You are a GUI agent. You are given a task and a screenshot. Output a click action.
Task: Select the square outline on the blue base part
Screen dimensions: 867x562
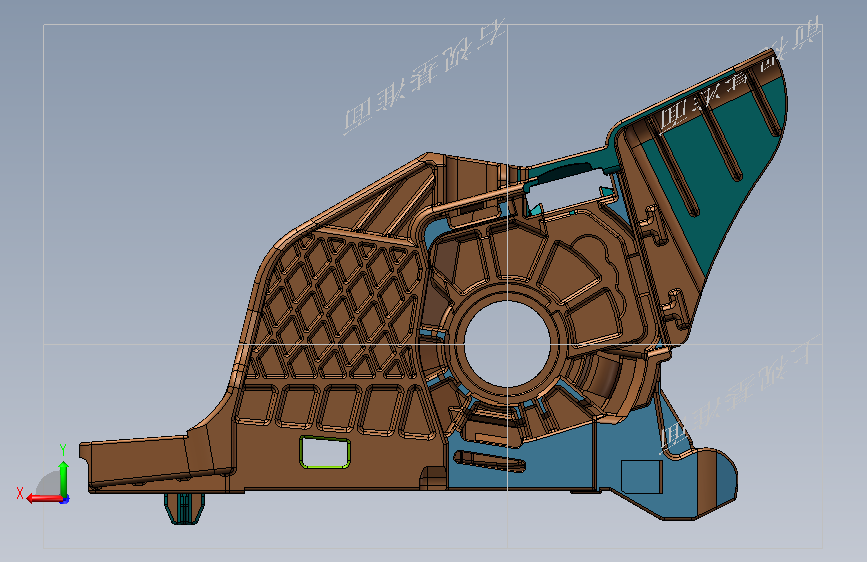[x=641, y=476]
